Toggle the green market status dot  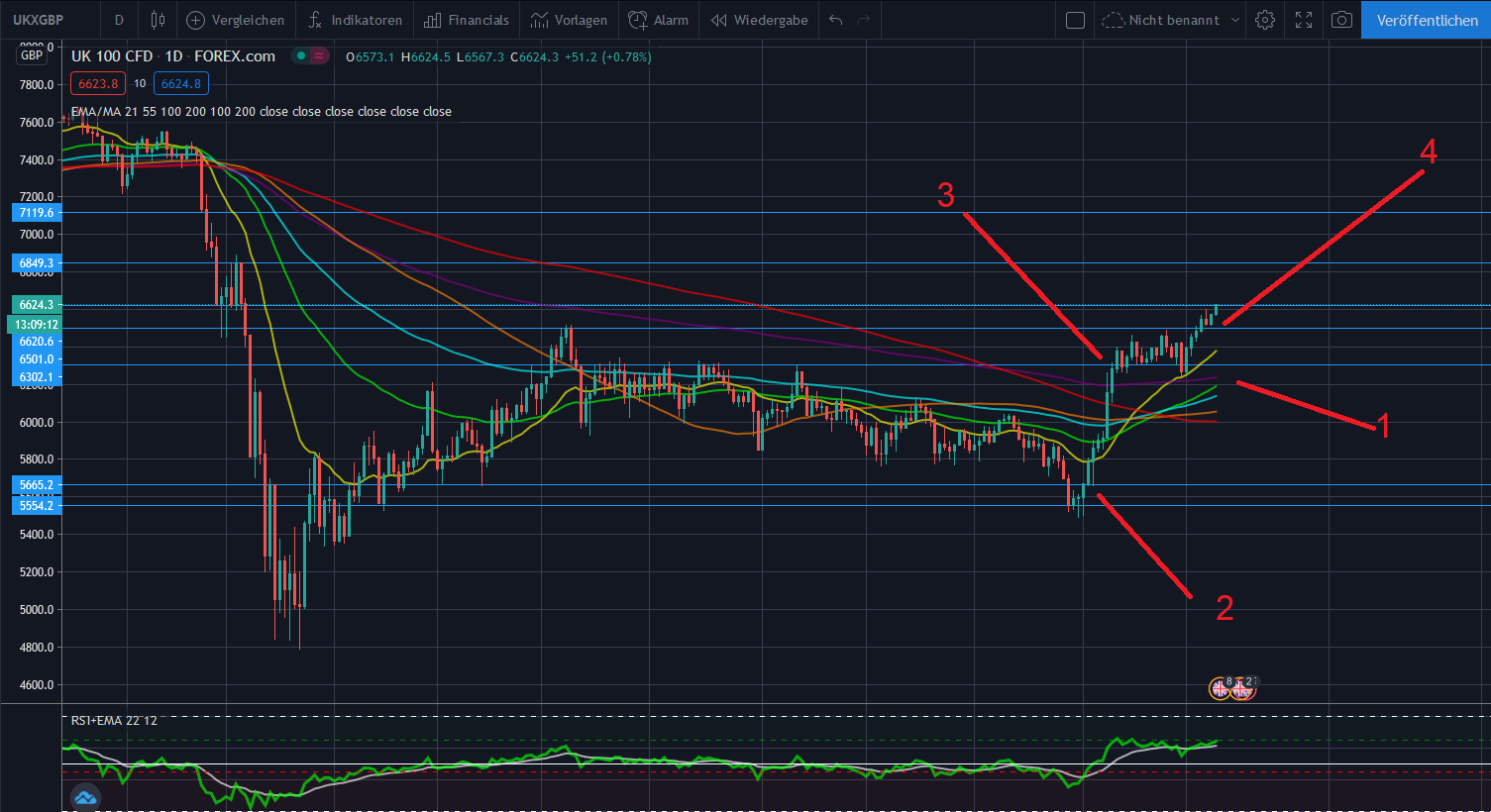(x=301, y=56)
